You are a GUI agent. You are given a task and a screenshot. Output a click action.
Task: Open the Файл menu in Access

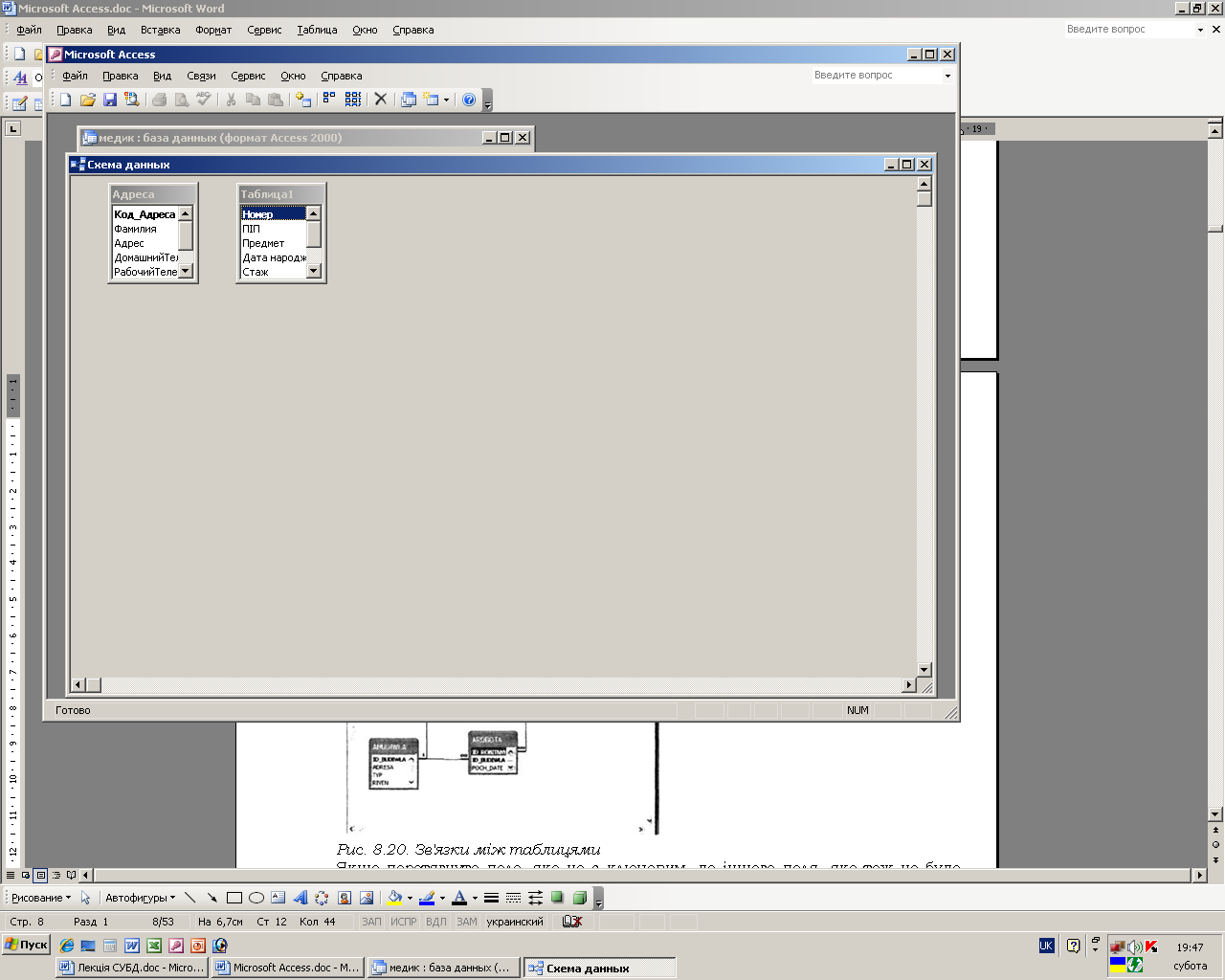(x=75, y=76)
